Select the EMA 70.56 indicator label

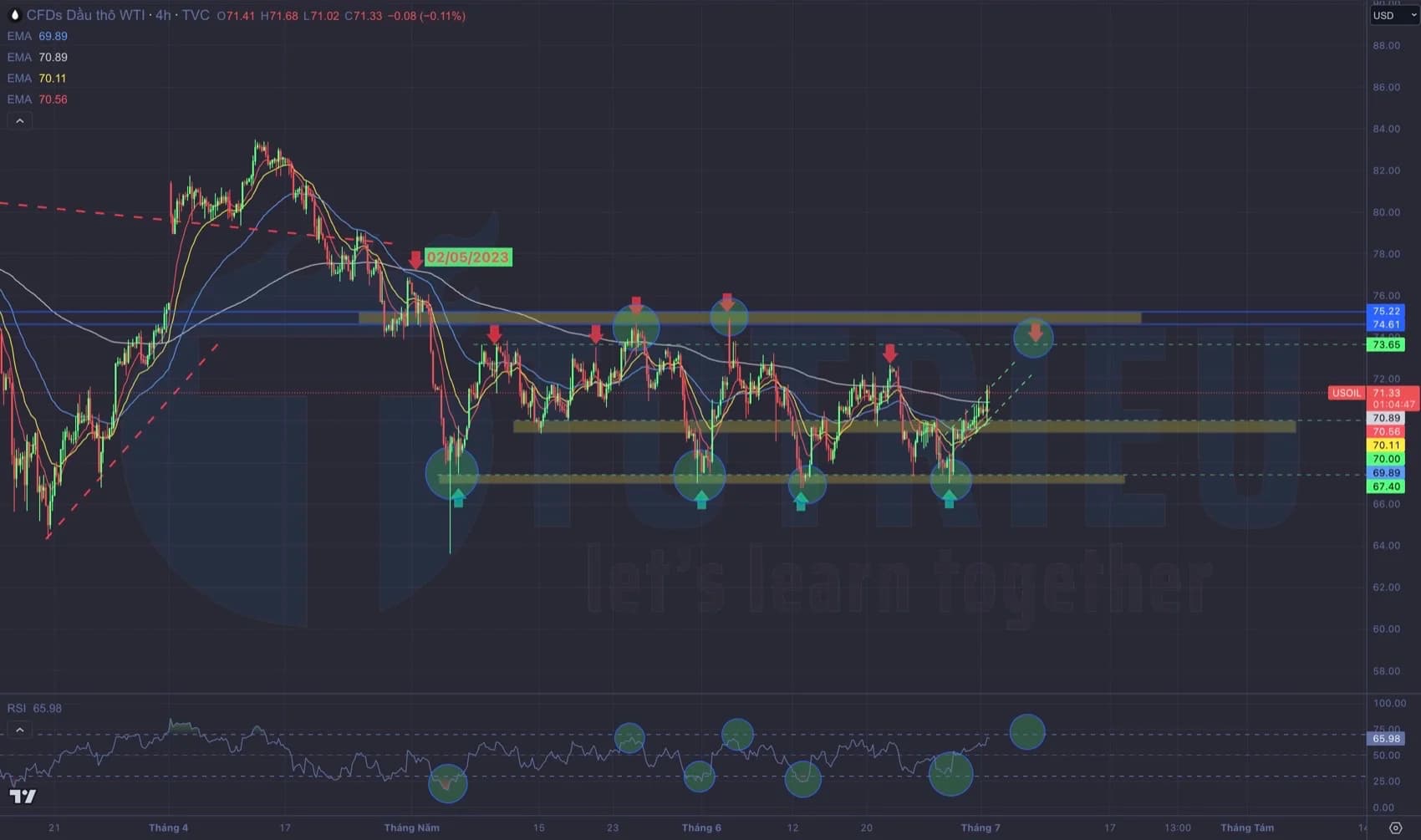click(x=38, y=99)
